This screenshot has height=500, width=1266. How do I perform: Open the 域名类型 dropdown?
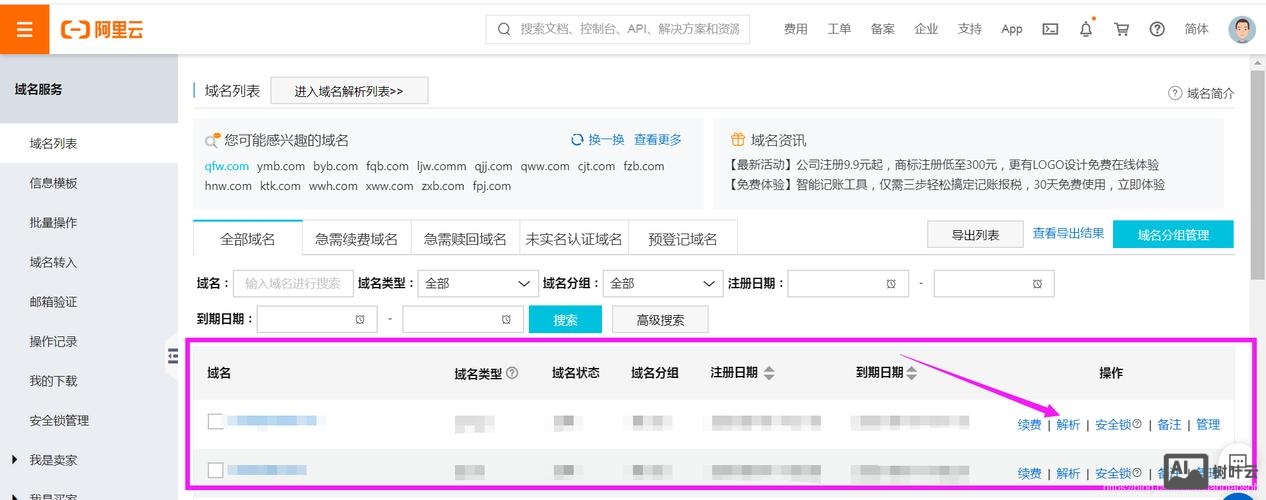477,284
